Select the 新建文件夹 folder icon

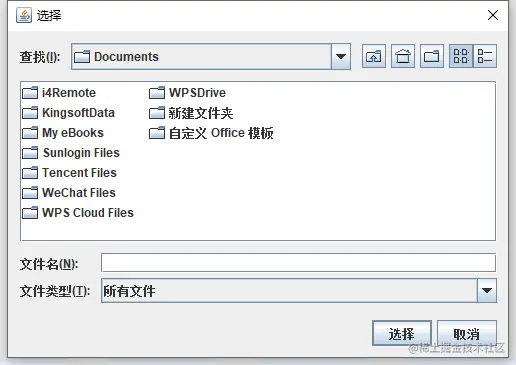pos(157,113)
